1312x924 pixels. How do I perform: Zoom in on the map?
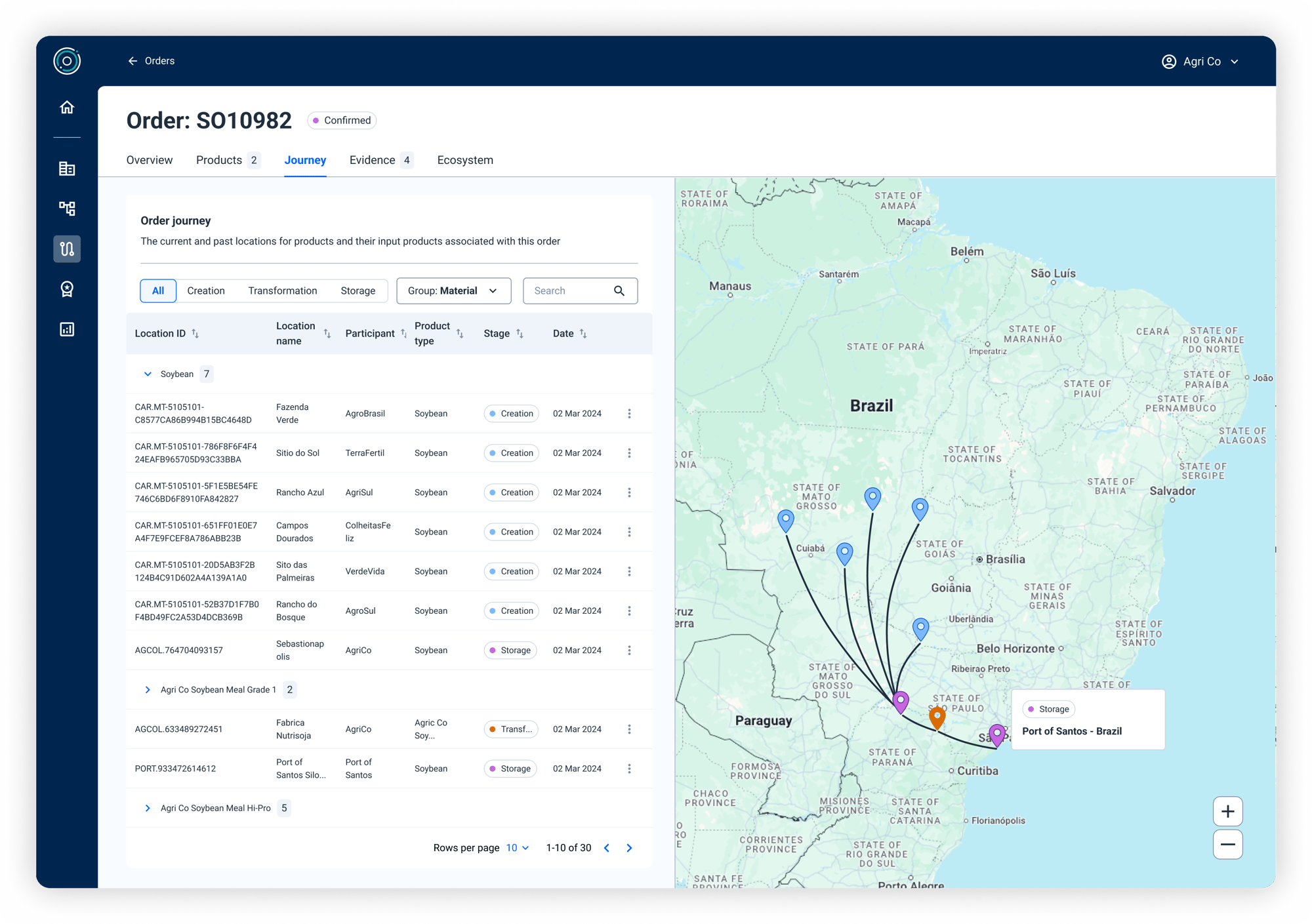1228,812
